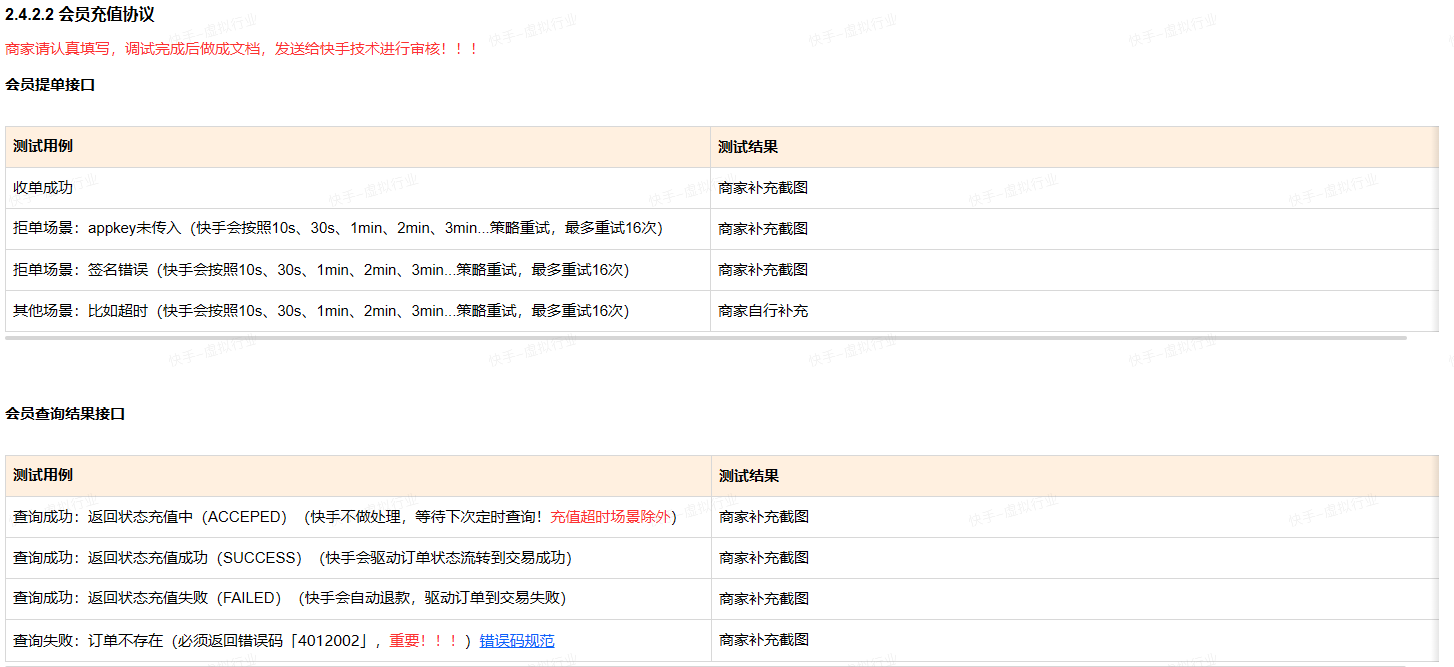Click the red text 充值超时场景除外
Viewport: 1454px width, 667px height.
(610, 517)
